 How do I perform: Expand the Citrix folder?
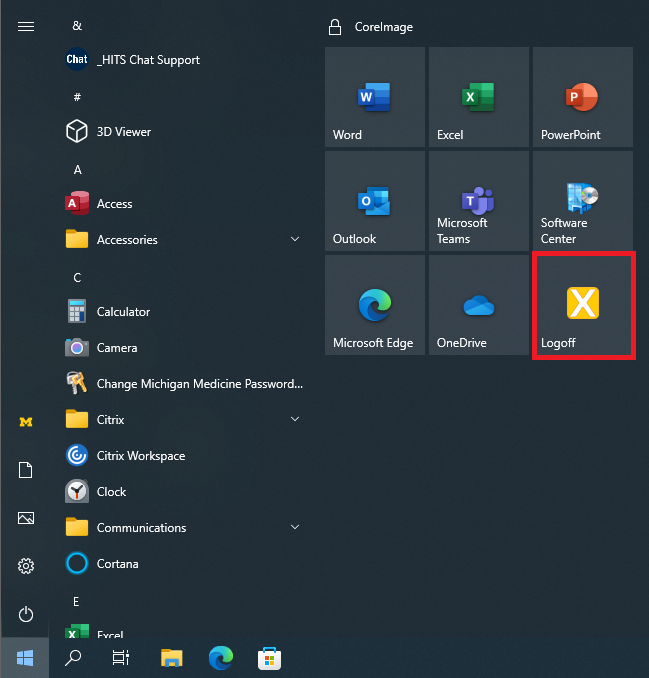[x=184, y=419]
